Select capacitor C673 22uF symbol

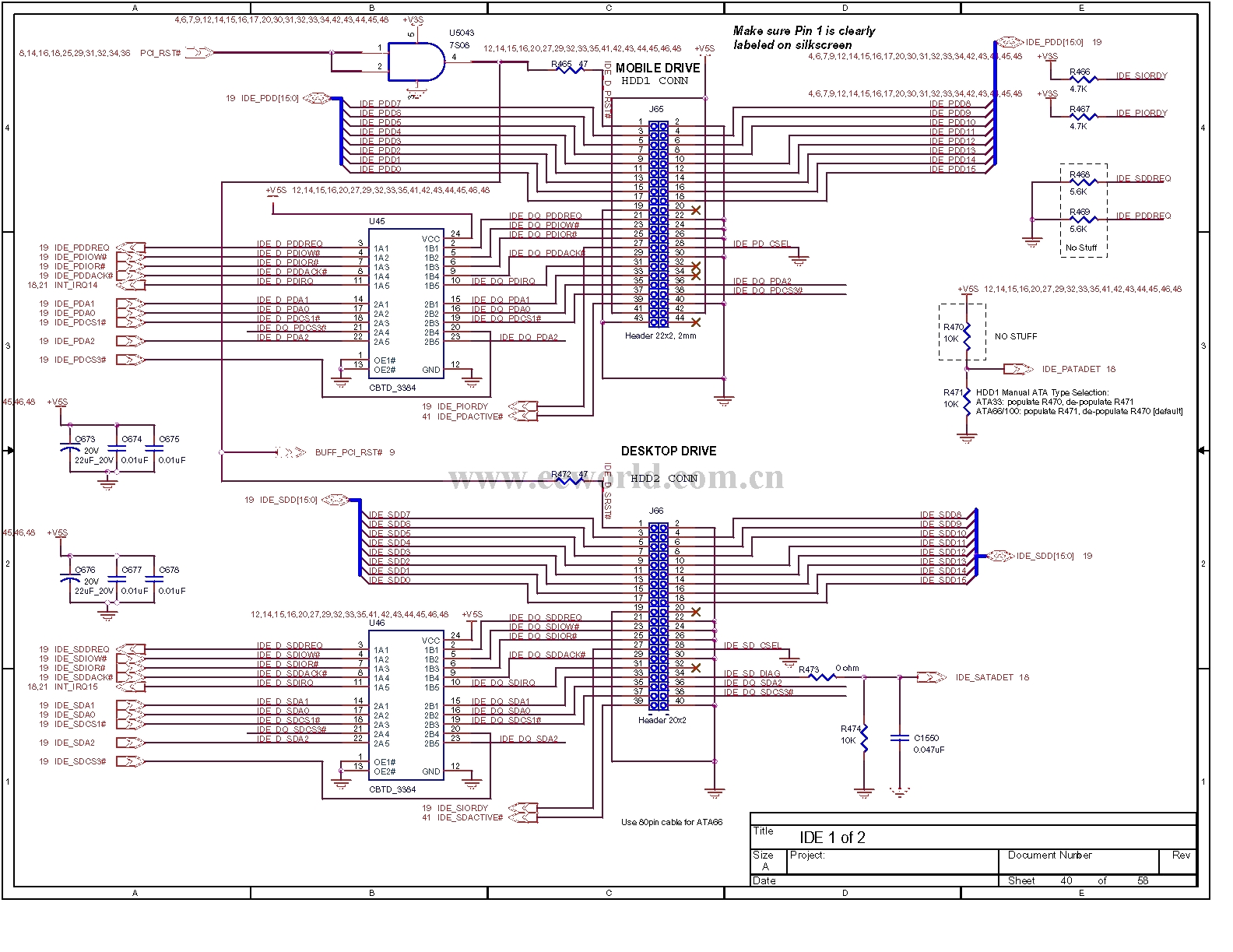[70, 449]
